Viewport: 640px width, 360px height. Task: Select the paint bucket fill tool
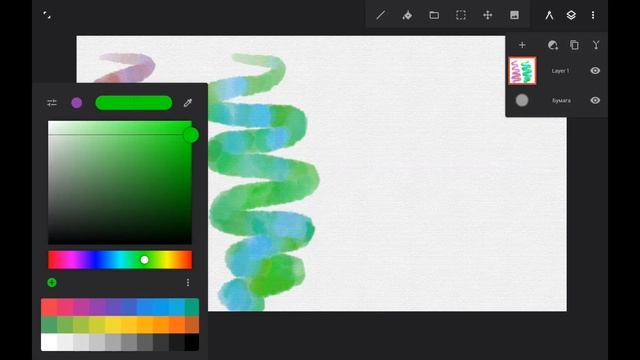(407, 15)
